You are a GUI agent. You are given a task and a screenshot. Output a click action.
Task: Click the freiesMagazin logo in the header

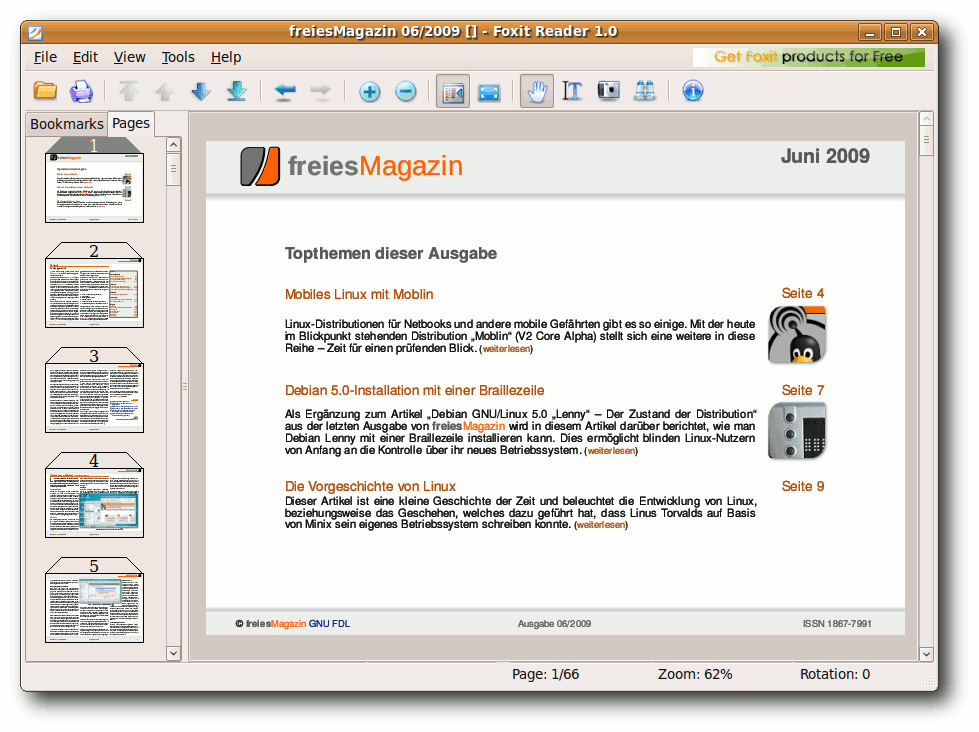point(352,166)
